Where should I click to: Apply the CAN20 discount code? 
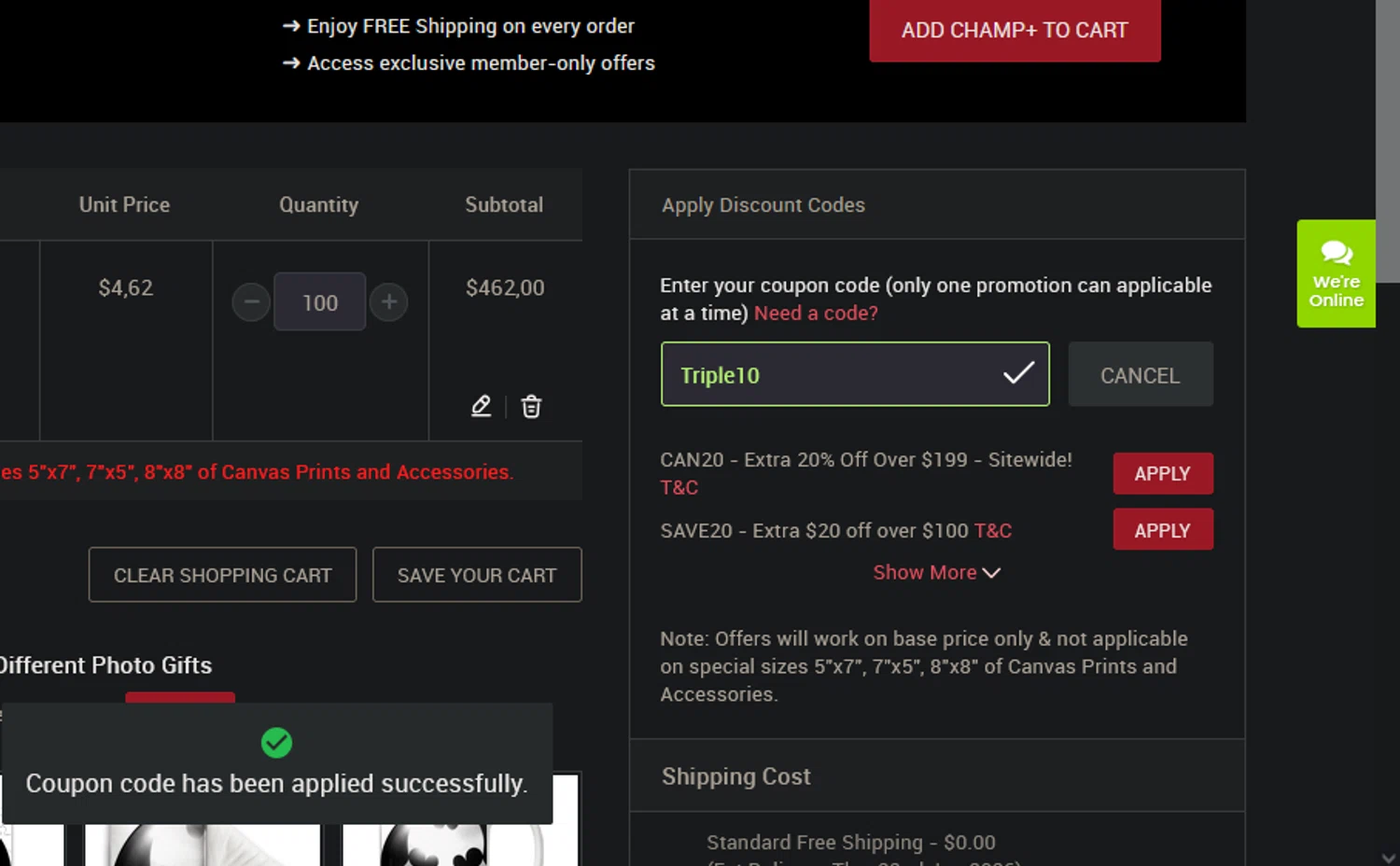1162,473
